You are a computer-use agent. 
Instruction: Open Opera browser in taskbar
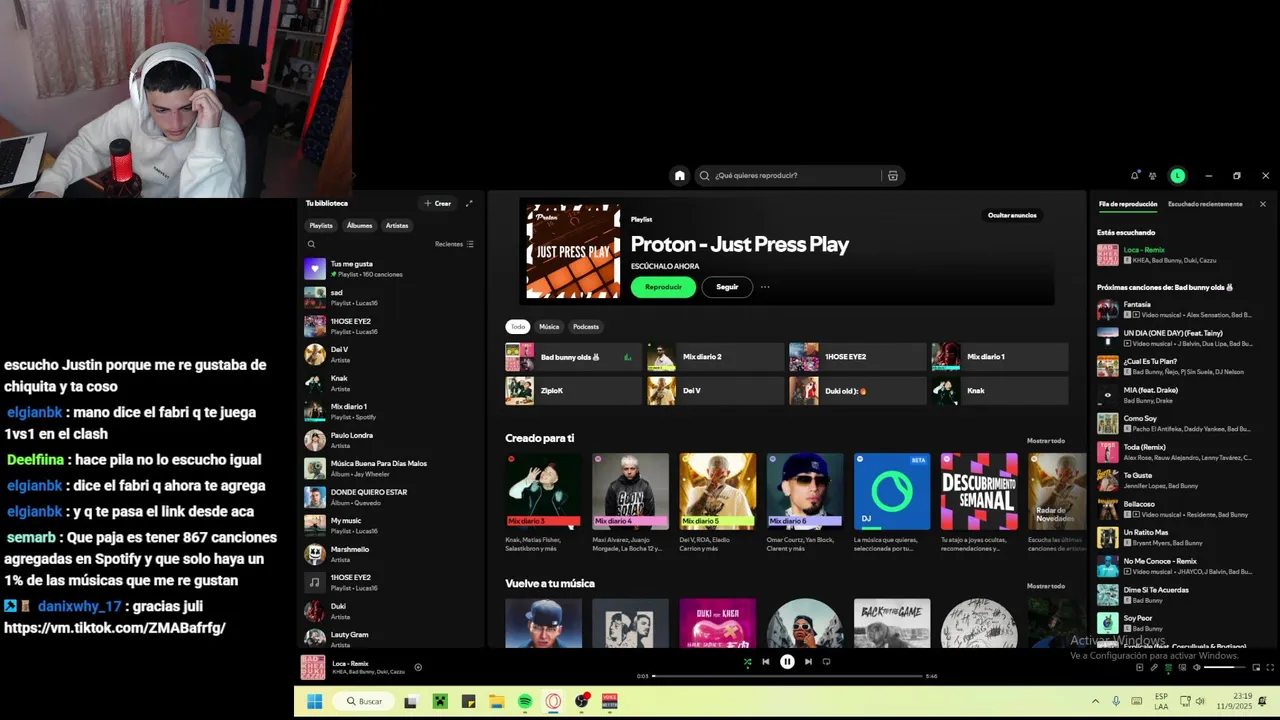[553, 702]
